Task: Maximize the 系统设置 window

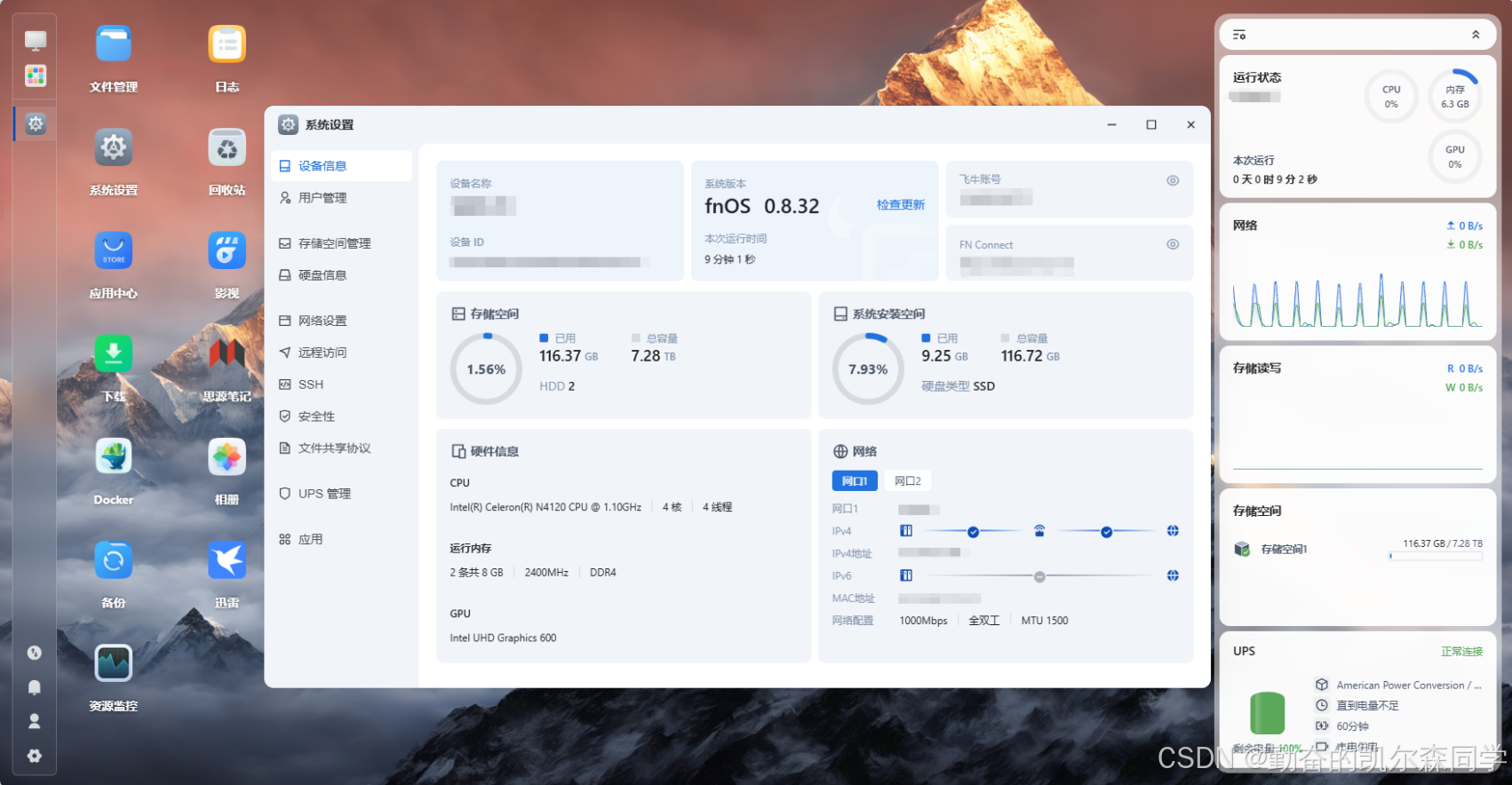Action: pyautogui.click(x=1151, y=125)
